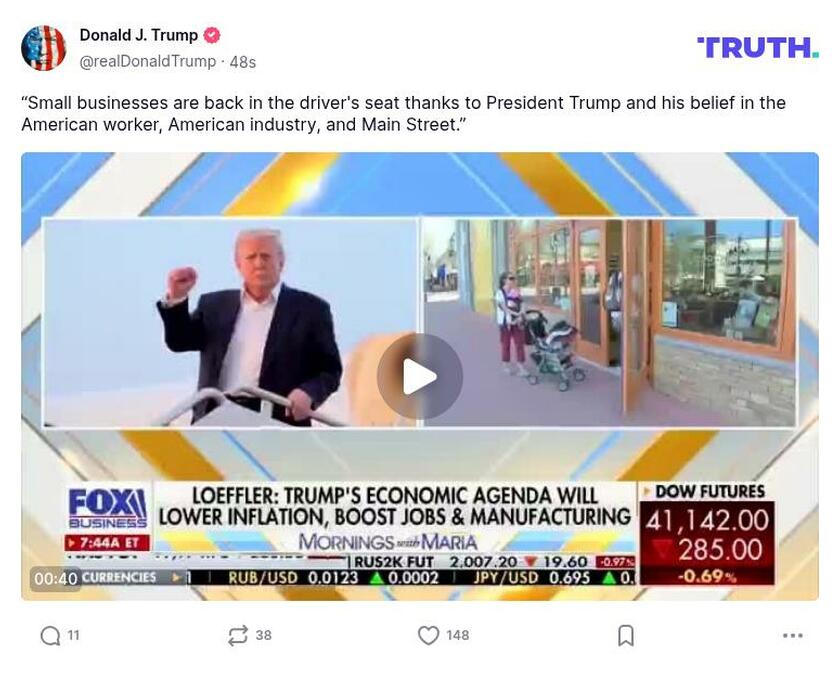The image size is (840, 674).
Task: Click the Loeffler headline banner in video
Action: [395, 506]
